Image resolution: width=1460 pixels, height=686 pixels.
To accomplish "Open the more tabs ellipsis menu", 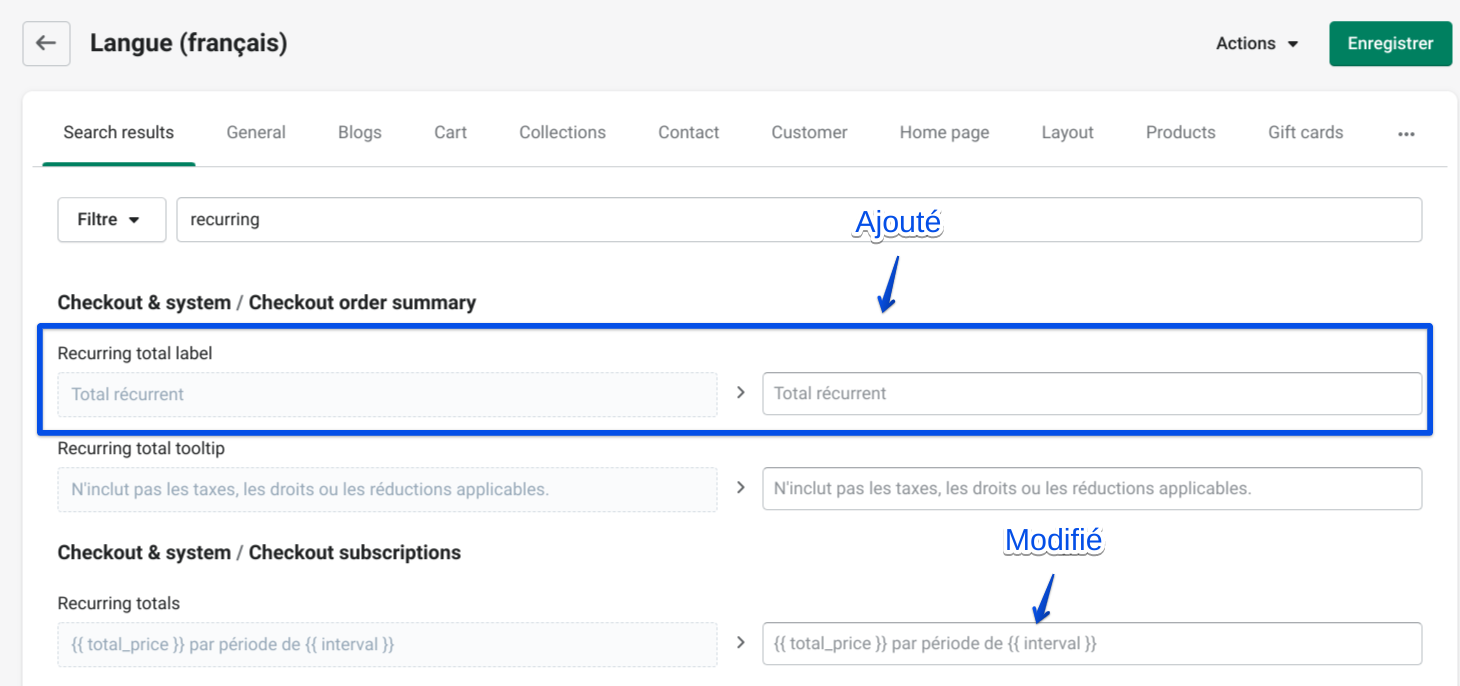I will 1406,133.
